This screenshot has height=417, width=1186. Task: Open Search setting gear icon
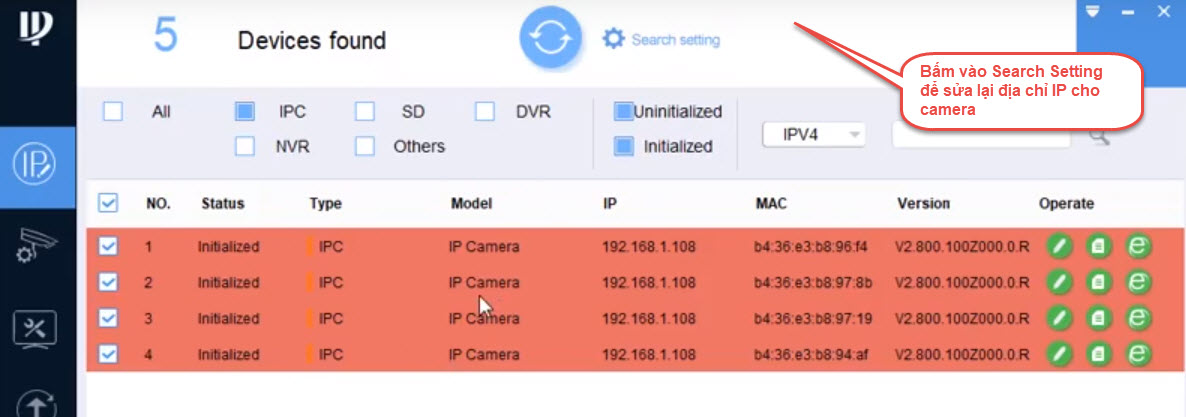[613, 39]
